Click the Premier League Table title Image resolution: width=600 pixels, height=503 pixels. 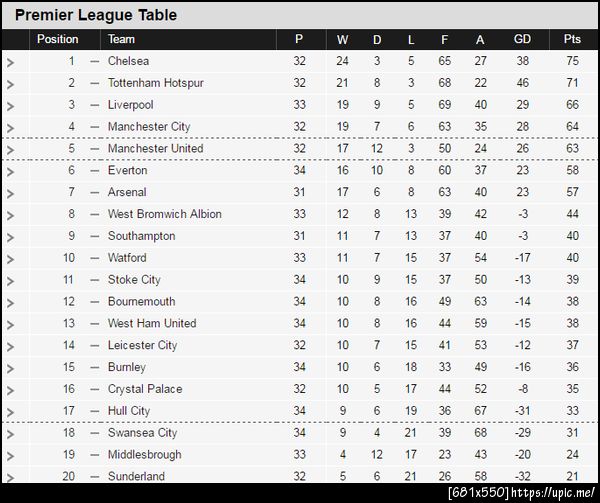96,15
